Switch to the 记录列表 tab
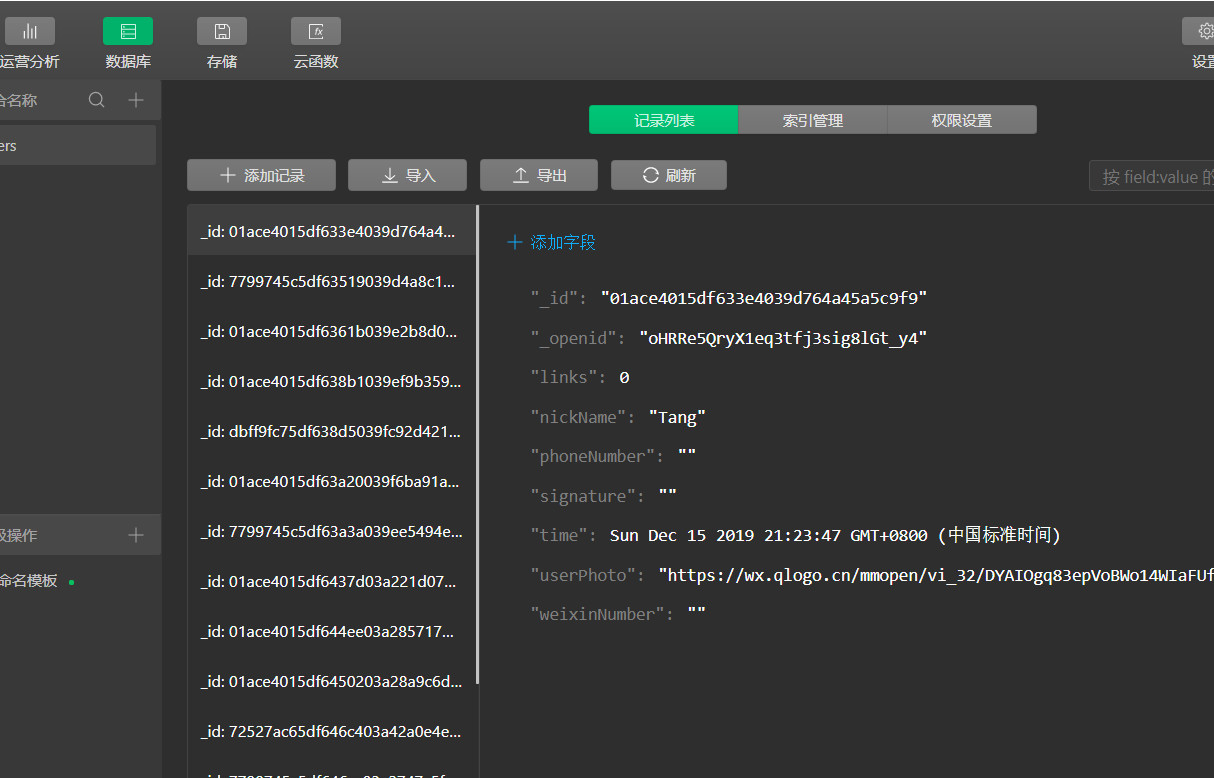The height and width of the screenshot is (778, 1214). click(x=663, y=120)
